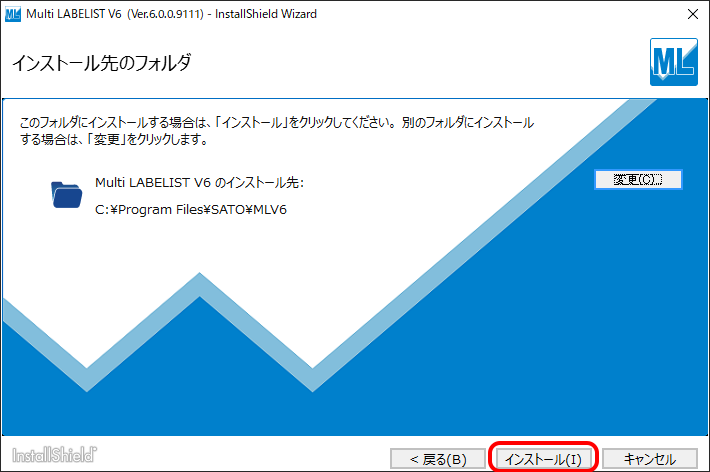This screenshot has width=710, height=472.
Task: Click the インストール(I) button
Action: (x=543, y=459)
